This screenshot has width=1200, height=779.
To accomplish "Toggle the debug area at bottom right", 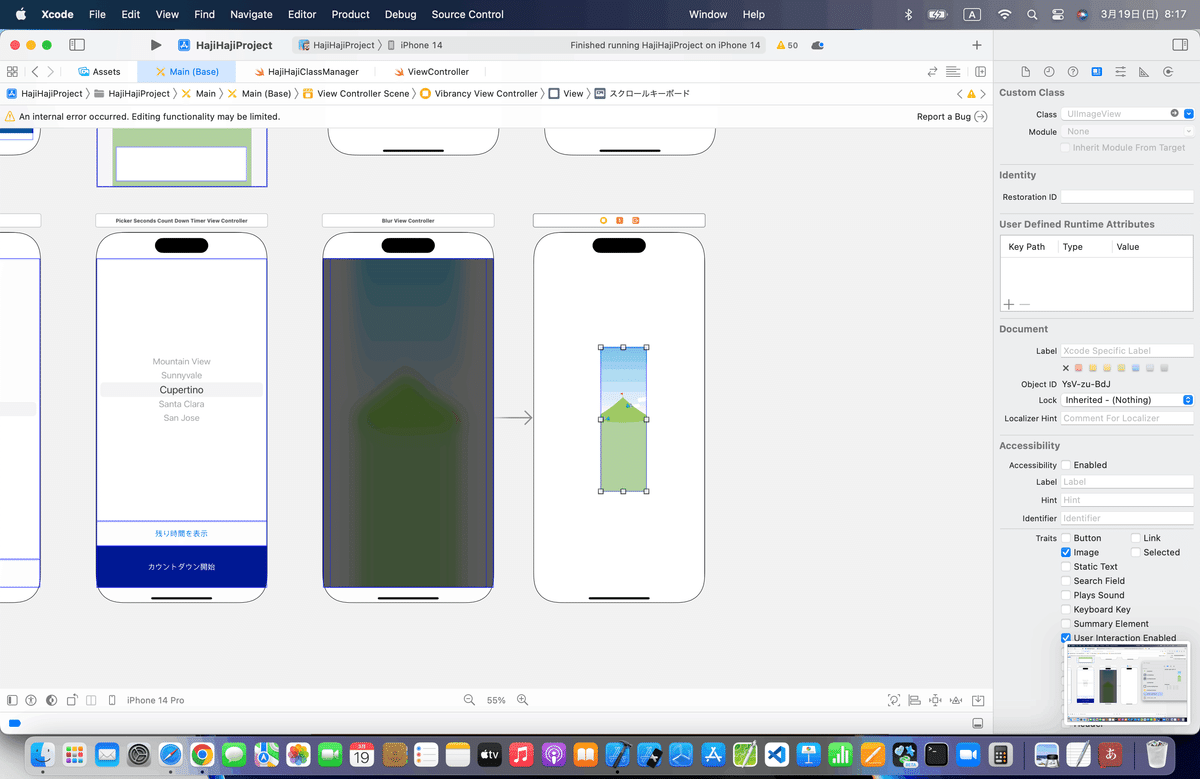I will tap(977, 723).
